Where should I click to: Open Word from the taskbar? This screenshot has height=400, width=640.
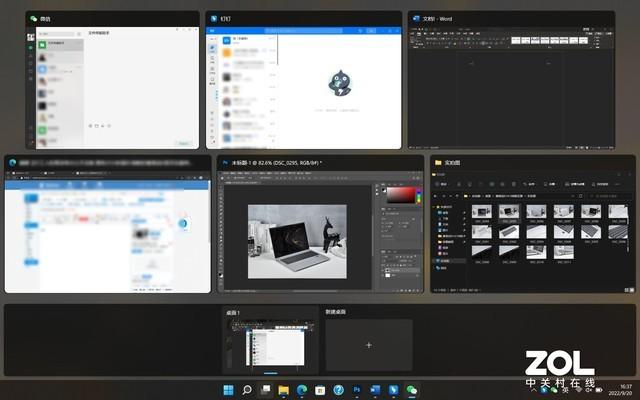(375, 390)
